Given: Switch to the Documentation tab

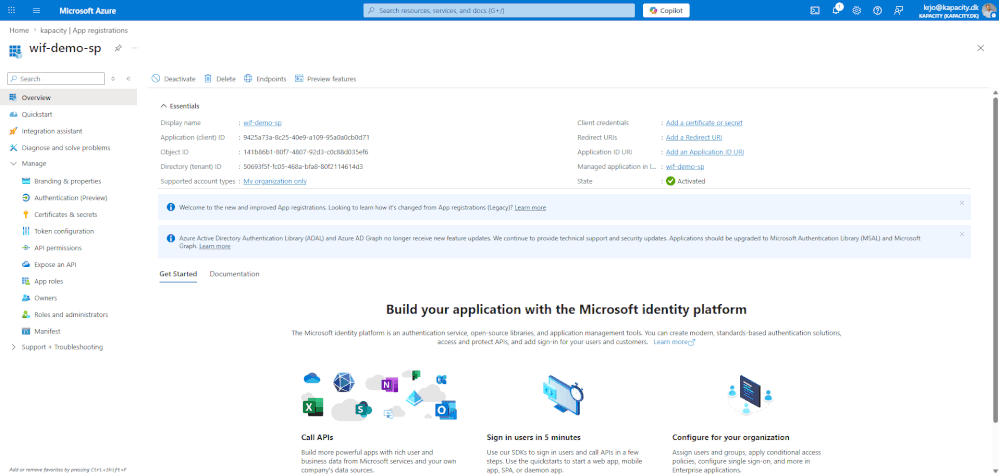Looking at the screenshot, I should click(234, 274).
